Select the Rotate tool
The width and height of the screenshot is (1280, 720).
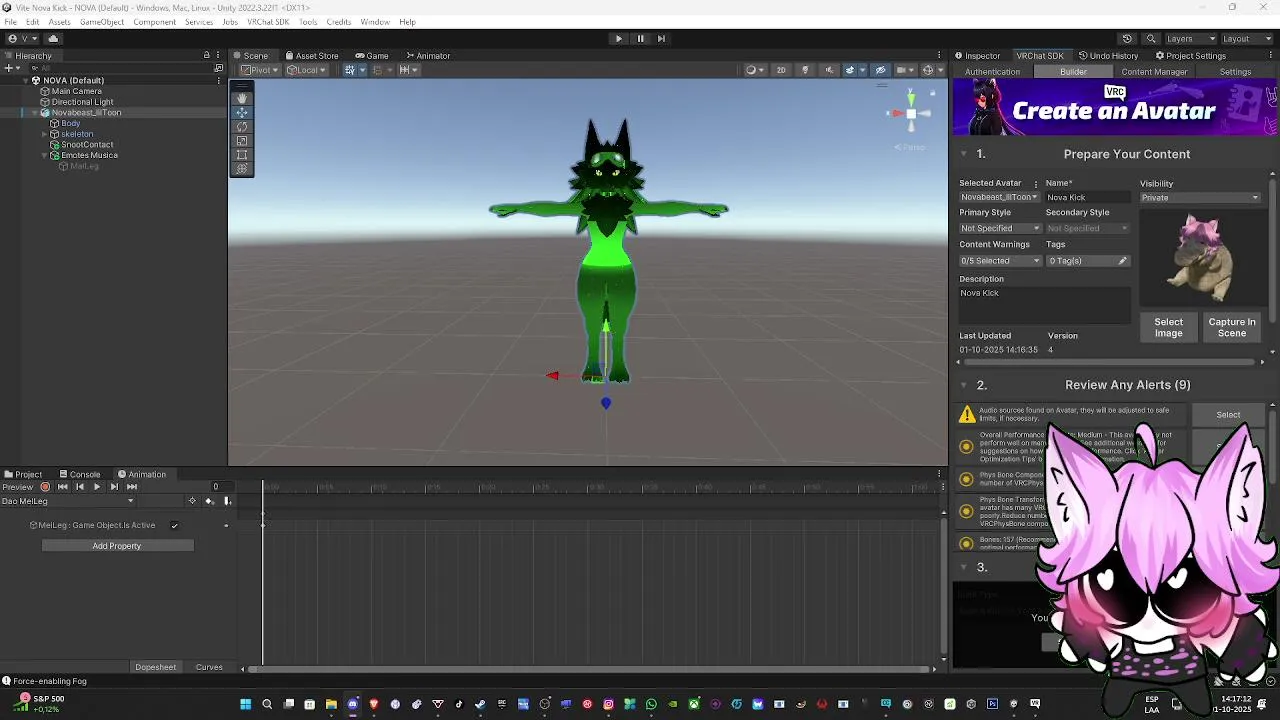click(242, 127)
